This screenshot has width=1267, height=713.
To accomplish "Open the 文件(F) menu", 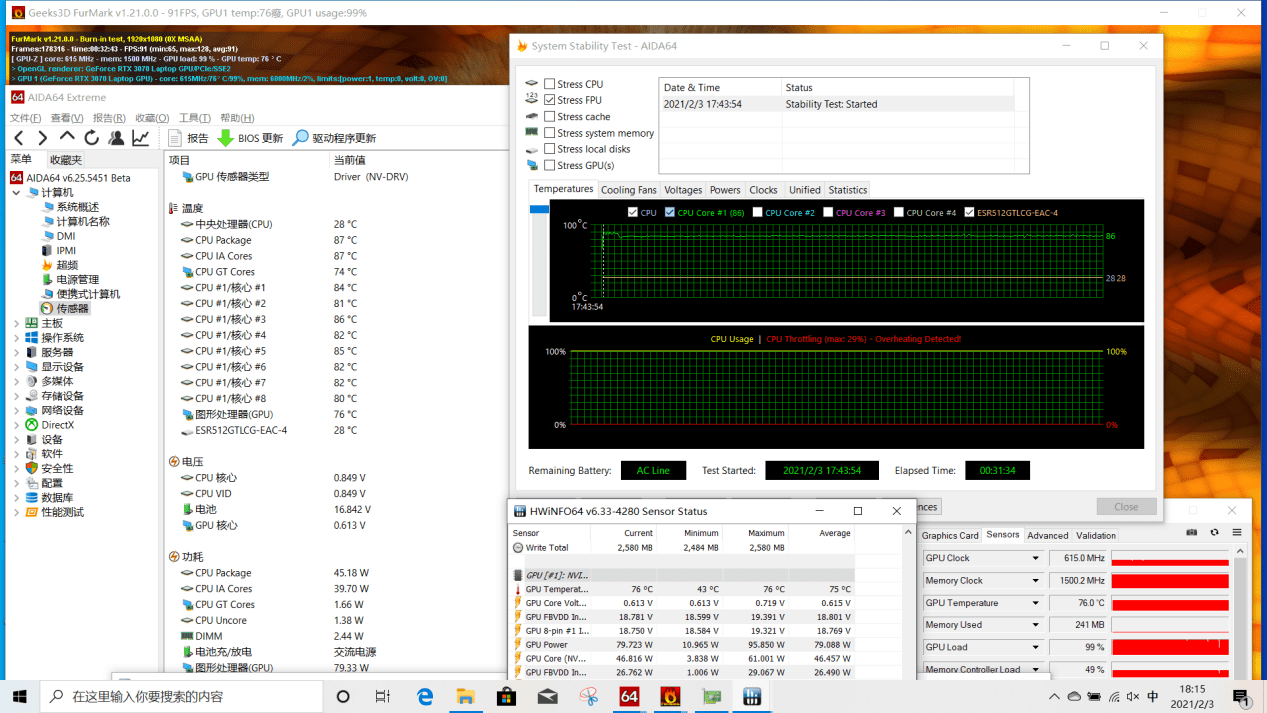I will coord(25,118).
